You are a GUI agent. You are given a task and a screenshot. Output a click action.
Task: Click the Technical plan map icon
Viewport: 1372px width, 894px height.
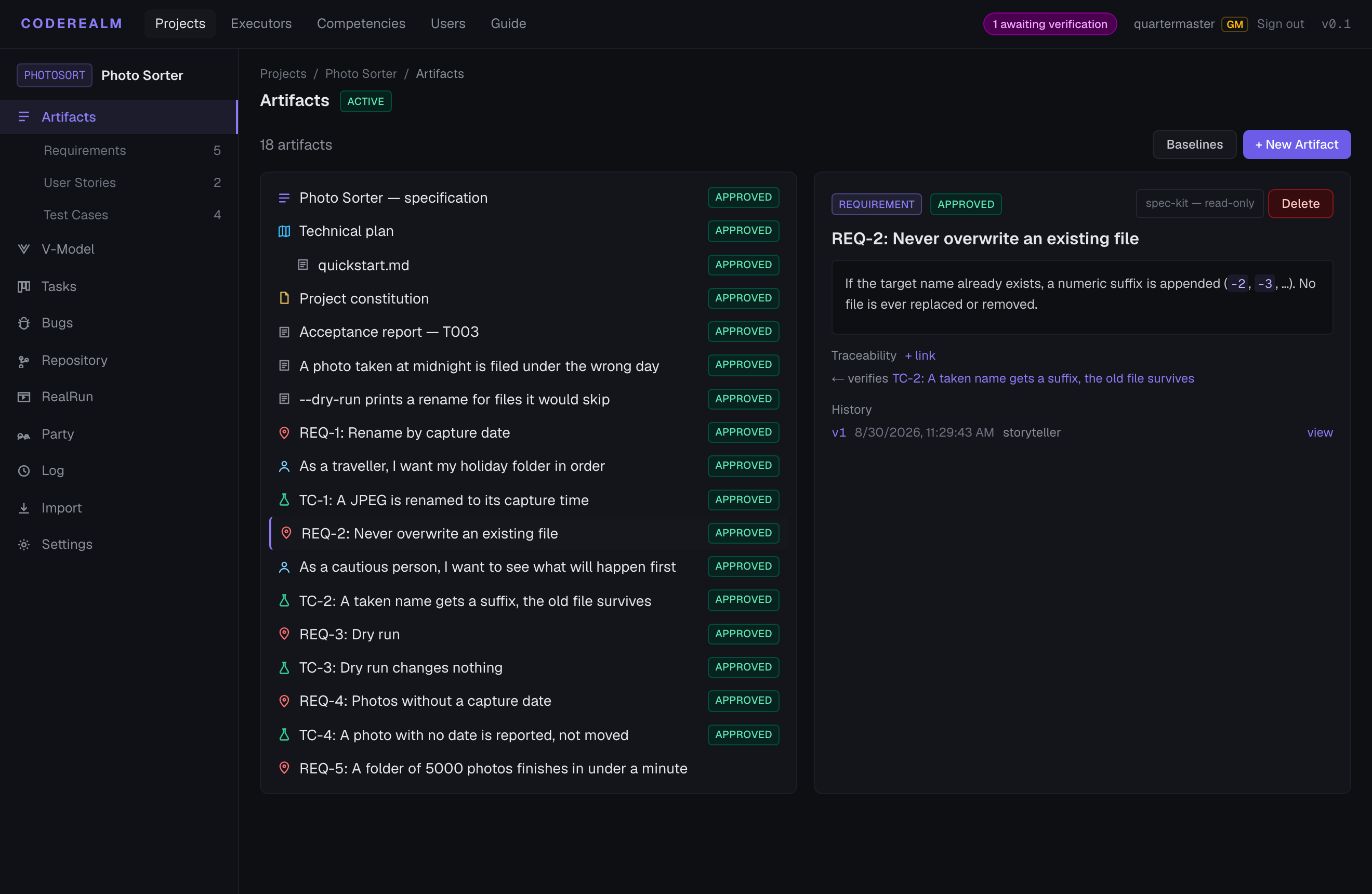284,231
